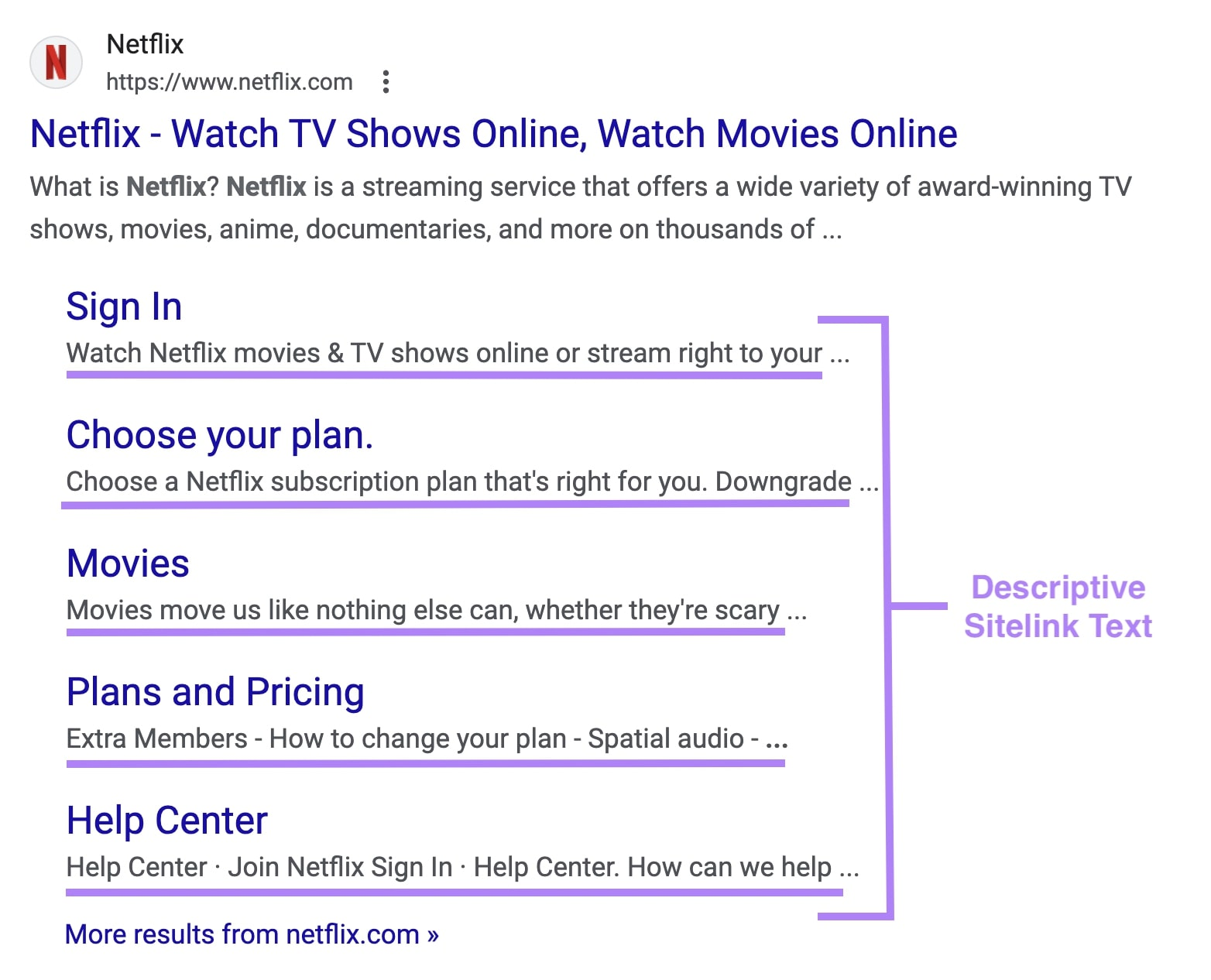Click the Netflix site name label
The height and width of the screenshot is (980, 1211).
point(146,44)
